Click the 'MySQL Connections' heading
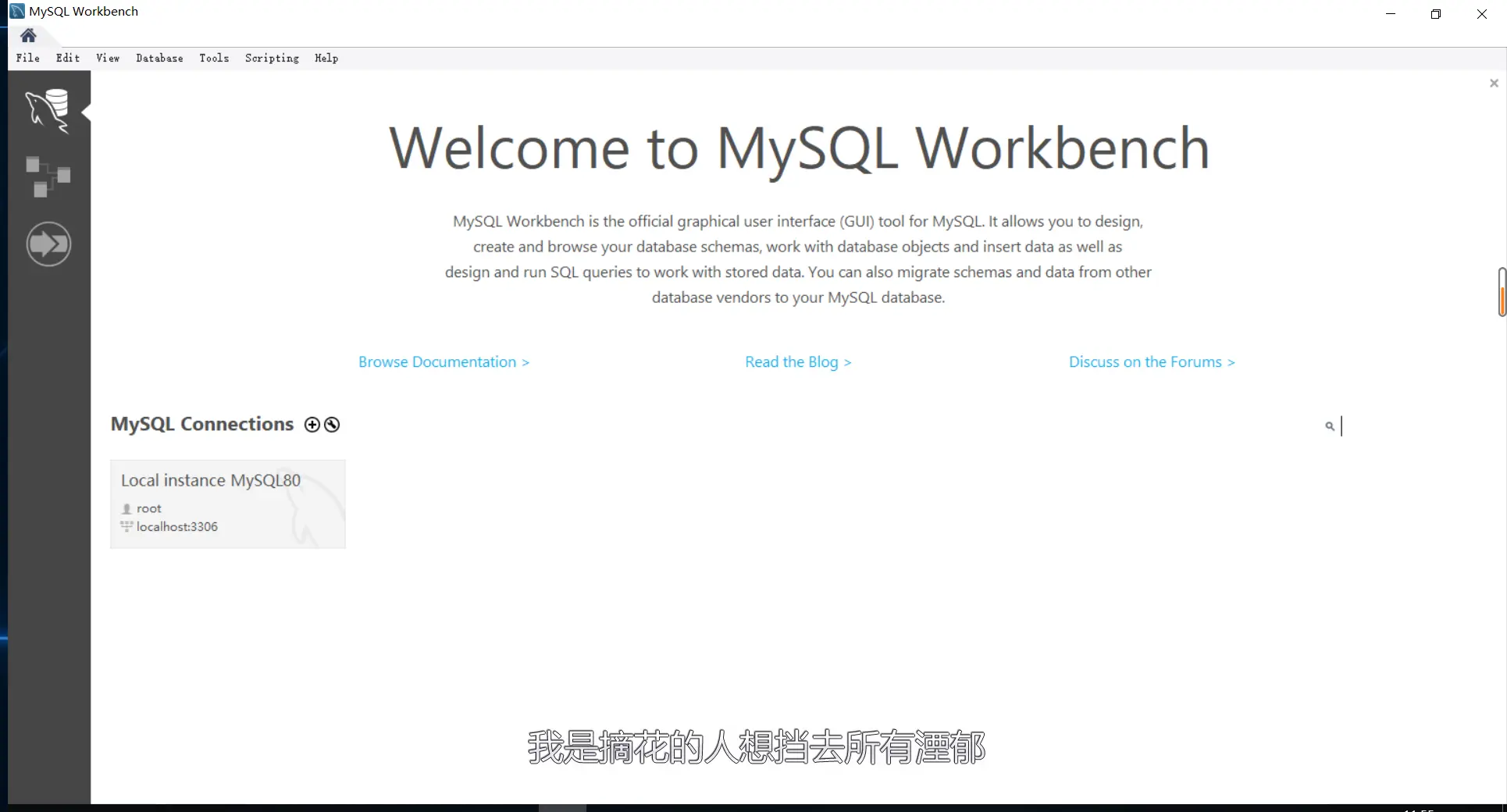Viewport: 1507px width, 812px height. click(202, 424)
